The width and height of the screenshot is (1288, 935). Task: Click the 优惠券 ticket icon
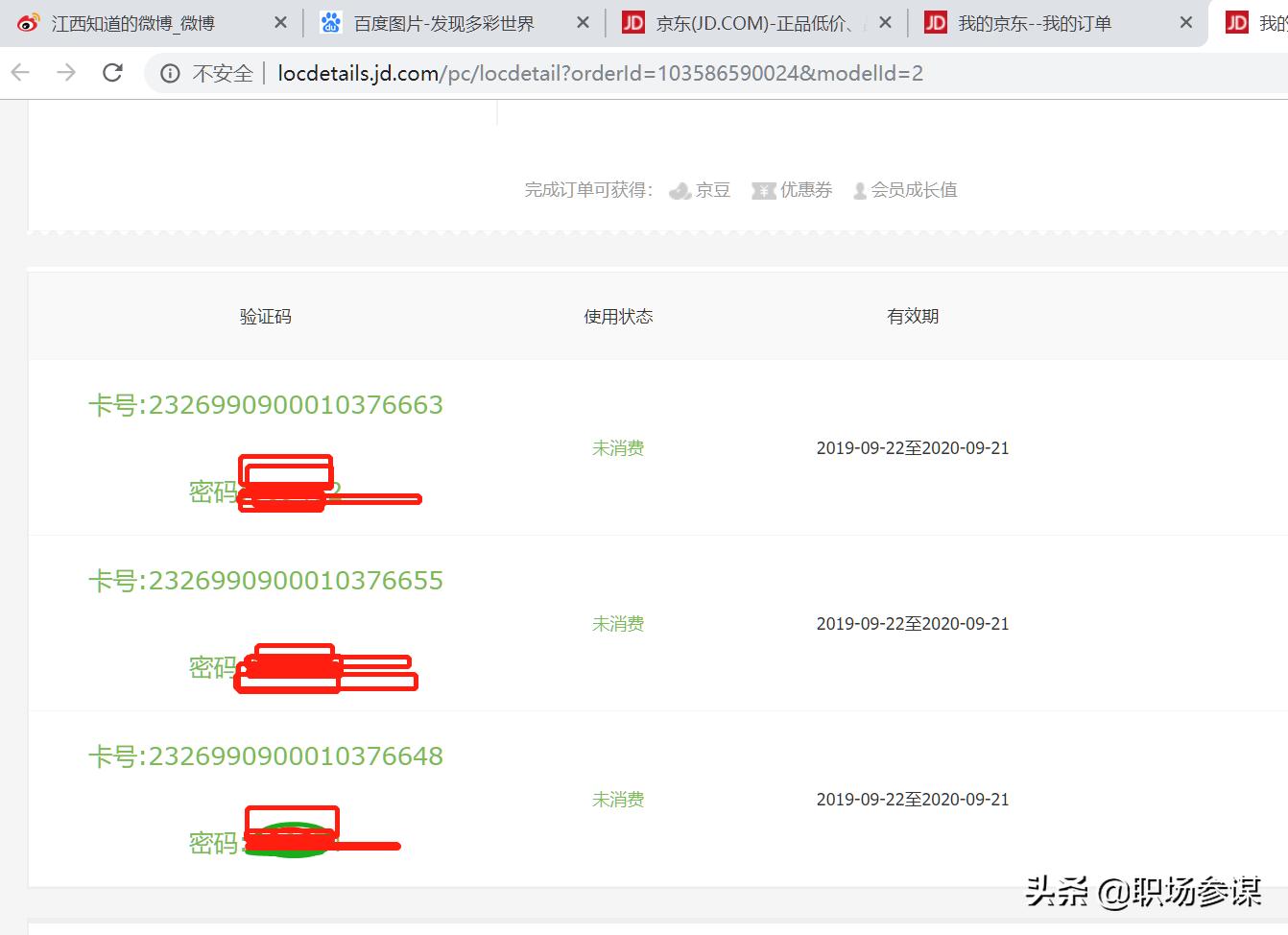764,190
